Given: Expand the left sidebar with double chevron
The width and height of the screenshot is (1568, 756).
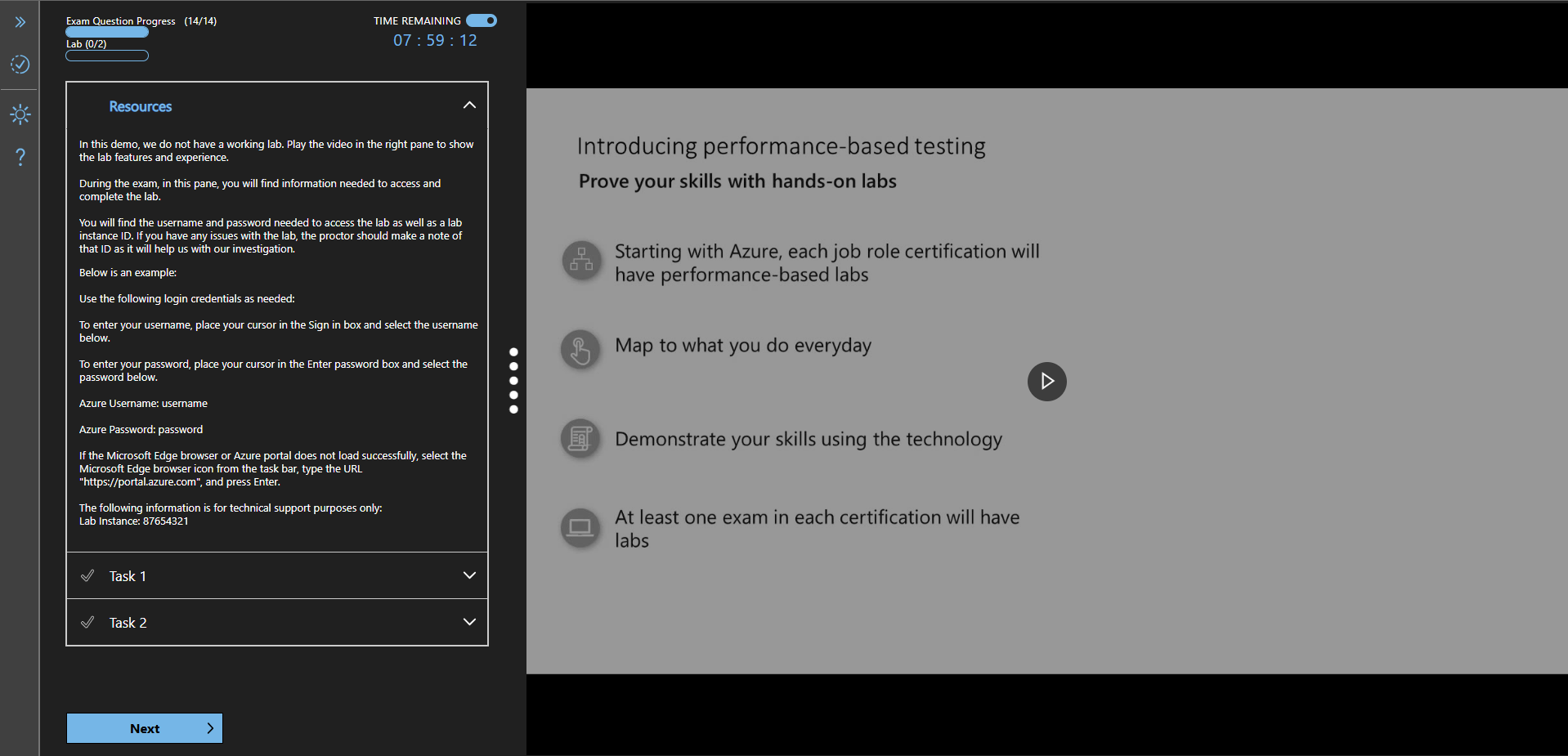Looking at the screenshot, I should tap(20, 22).
